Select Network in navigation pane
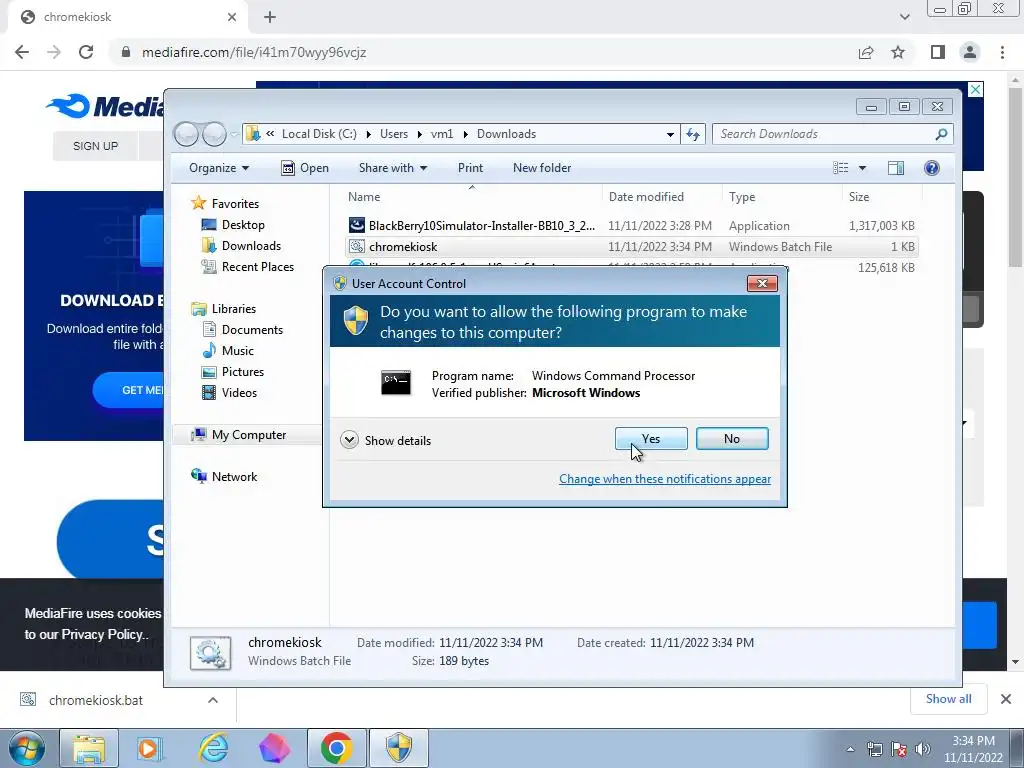The height and width of the screenshot is (768, 1024). pyautogui.click(x=223, y=477)
